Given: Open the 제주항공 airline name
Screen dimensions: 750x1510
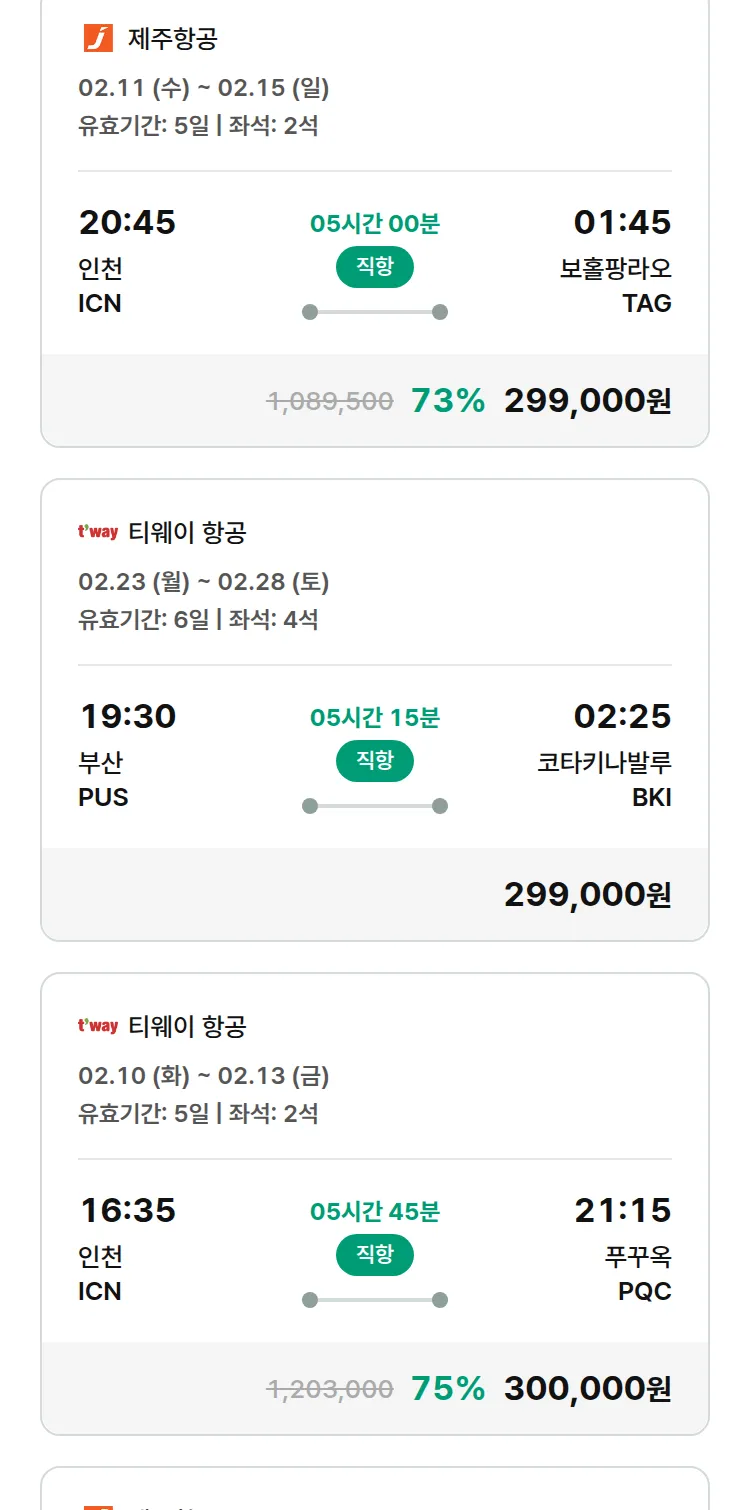Looking at the screenshot, I should coord(173,39).
